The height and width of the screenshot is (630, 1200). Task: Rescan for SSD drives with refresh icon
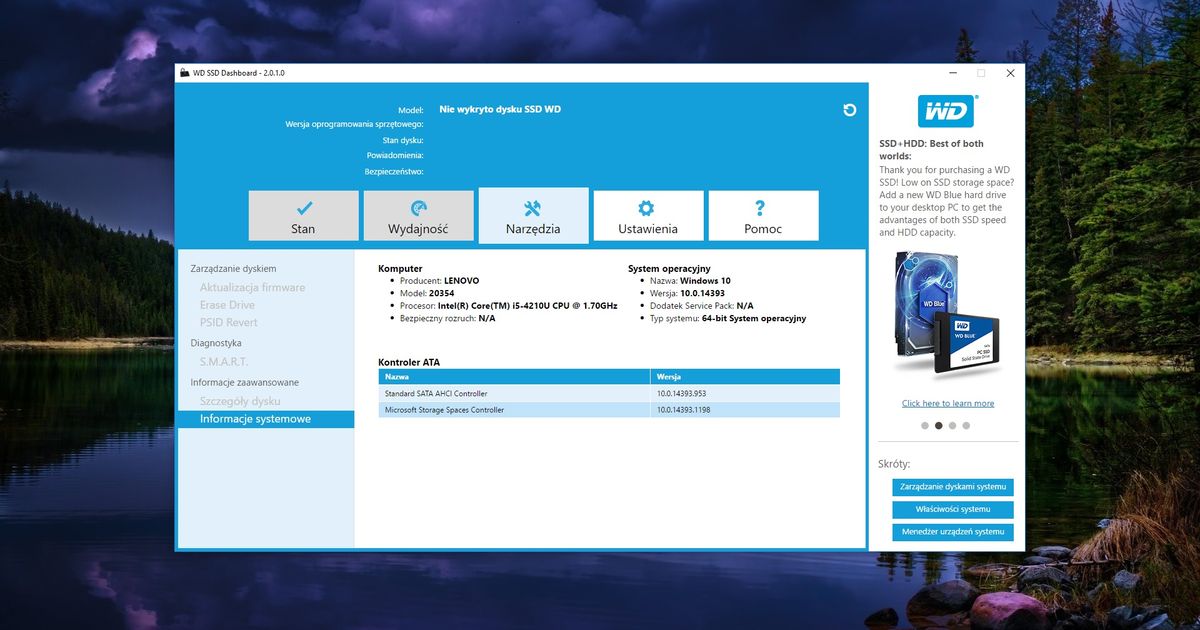click(x=849, y=110)
